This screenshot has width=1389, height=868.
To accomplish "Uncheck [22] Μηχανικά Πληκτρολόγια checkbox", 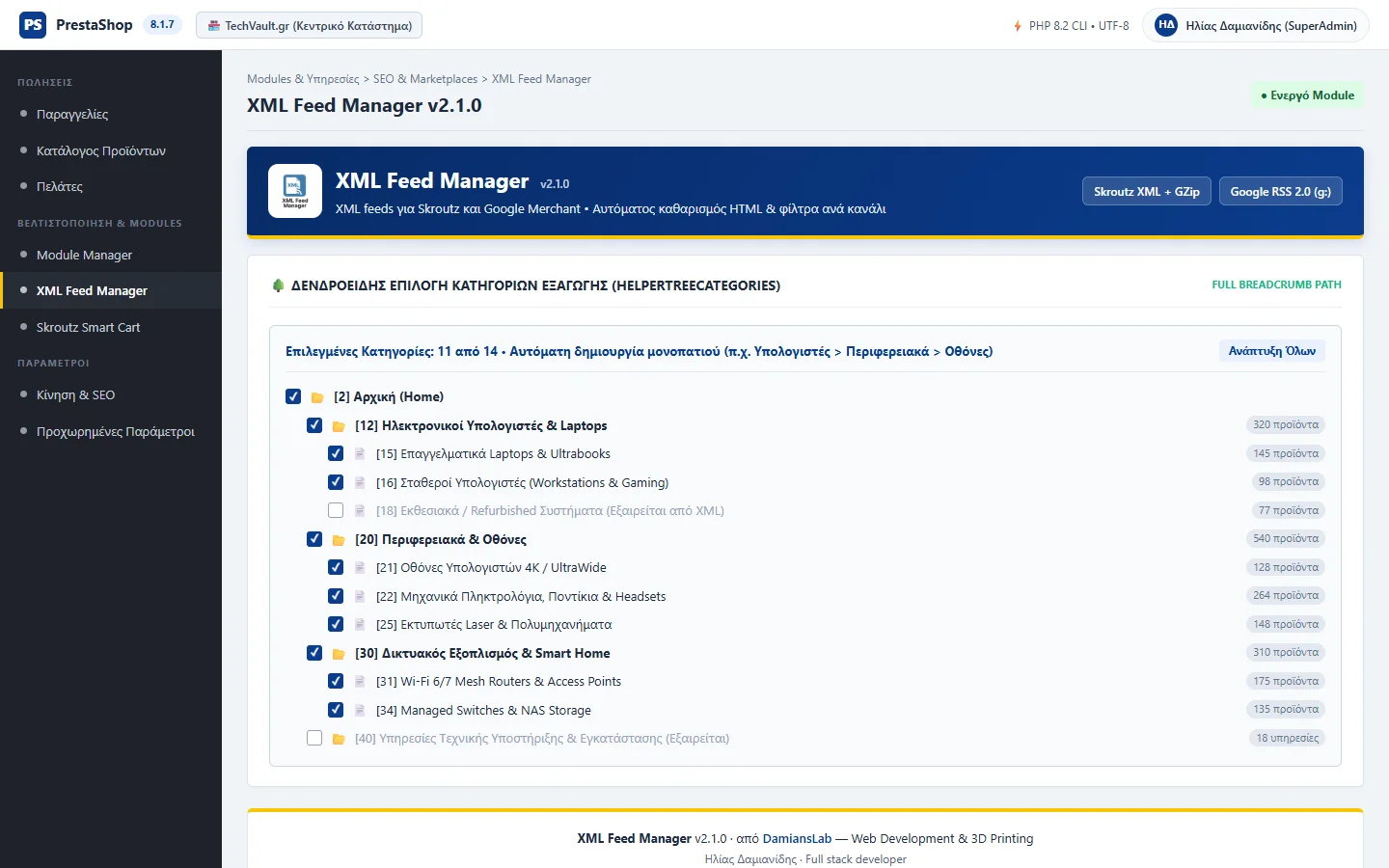I will coord(336,596).
